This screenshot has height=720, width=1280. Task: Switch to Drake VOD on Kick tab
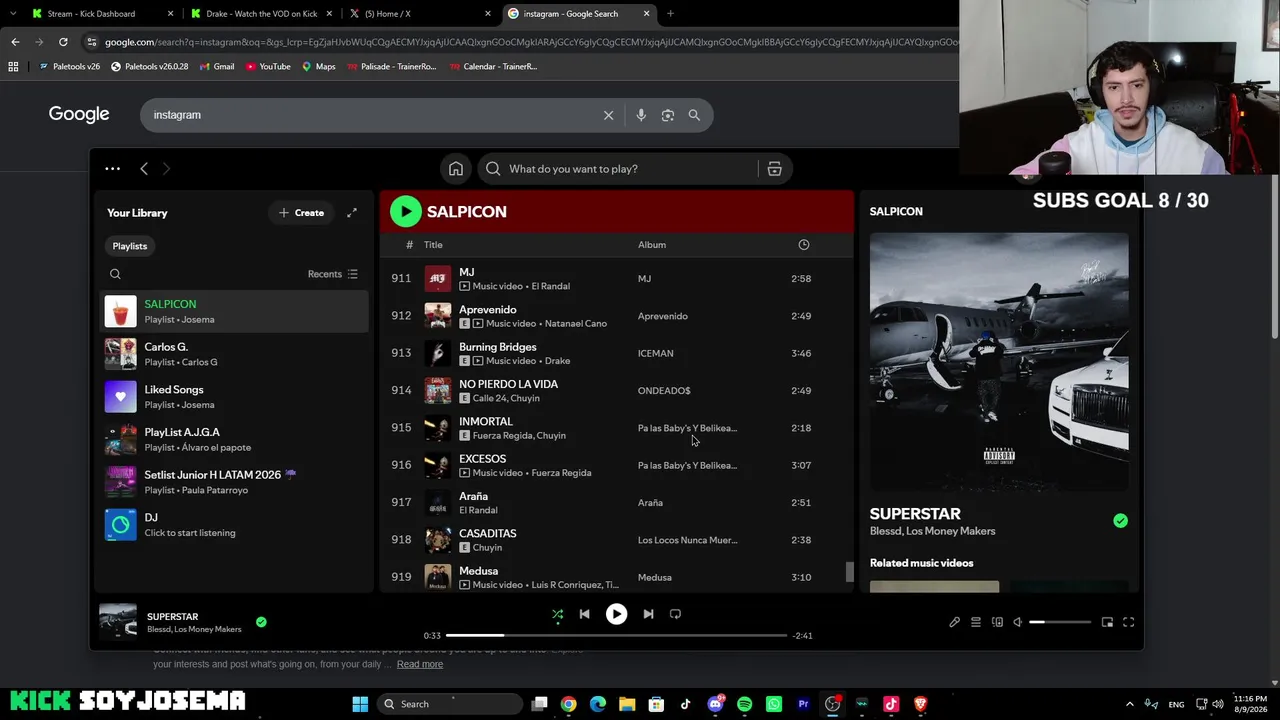261,14
